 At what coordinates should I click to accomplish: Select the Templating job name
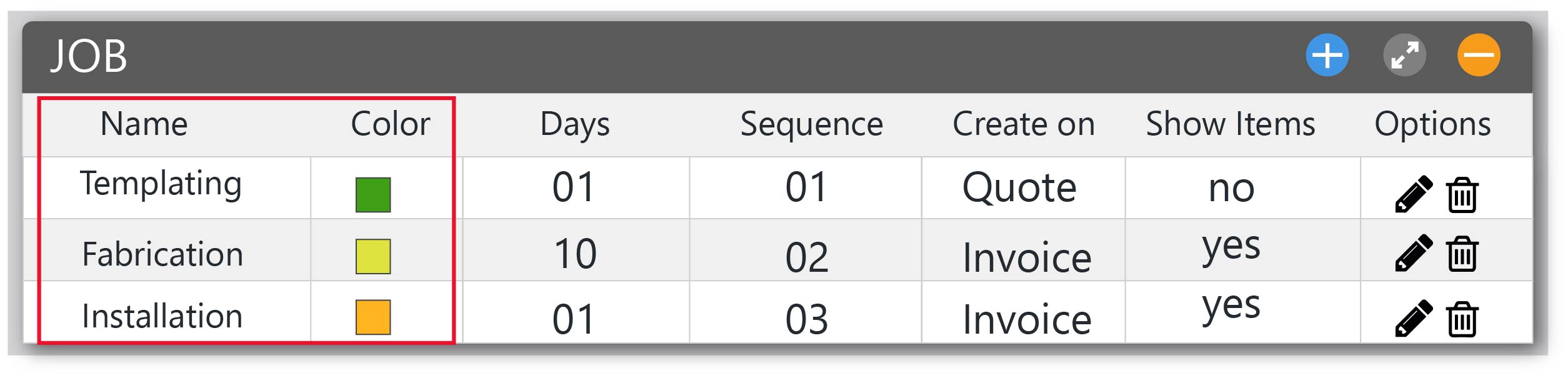161,184
